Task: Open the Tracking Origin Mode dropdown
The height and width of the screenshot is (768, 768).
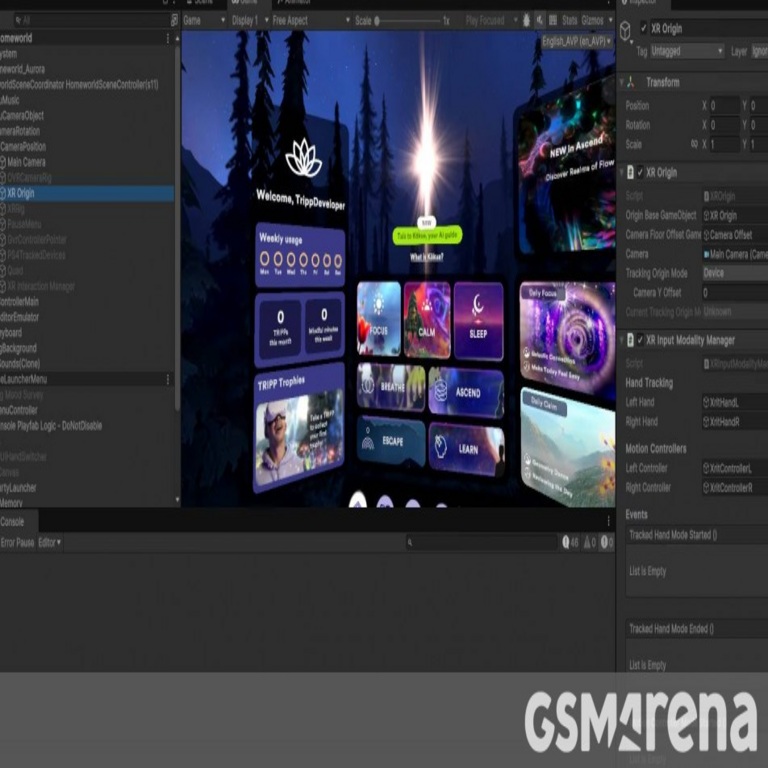Action: 733,273
